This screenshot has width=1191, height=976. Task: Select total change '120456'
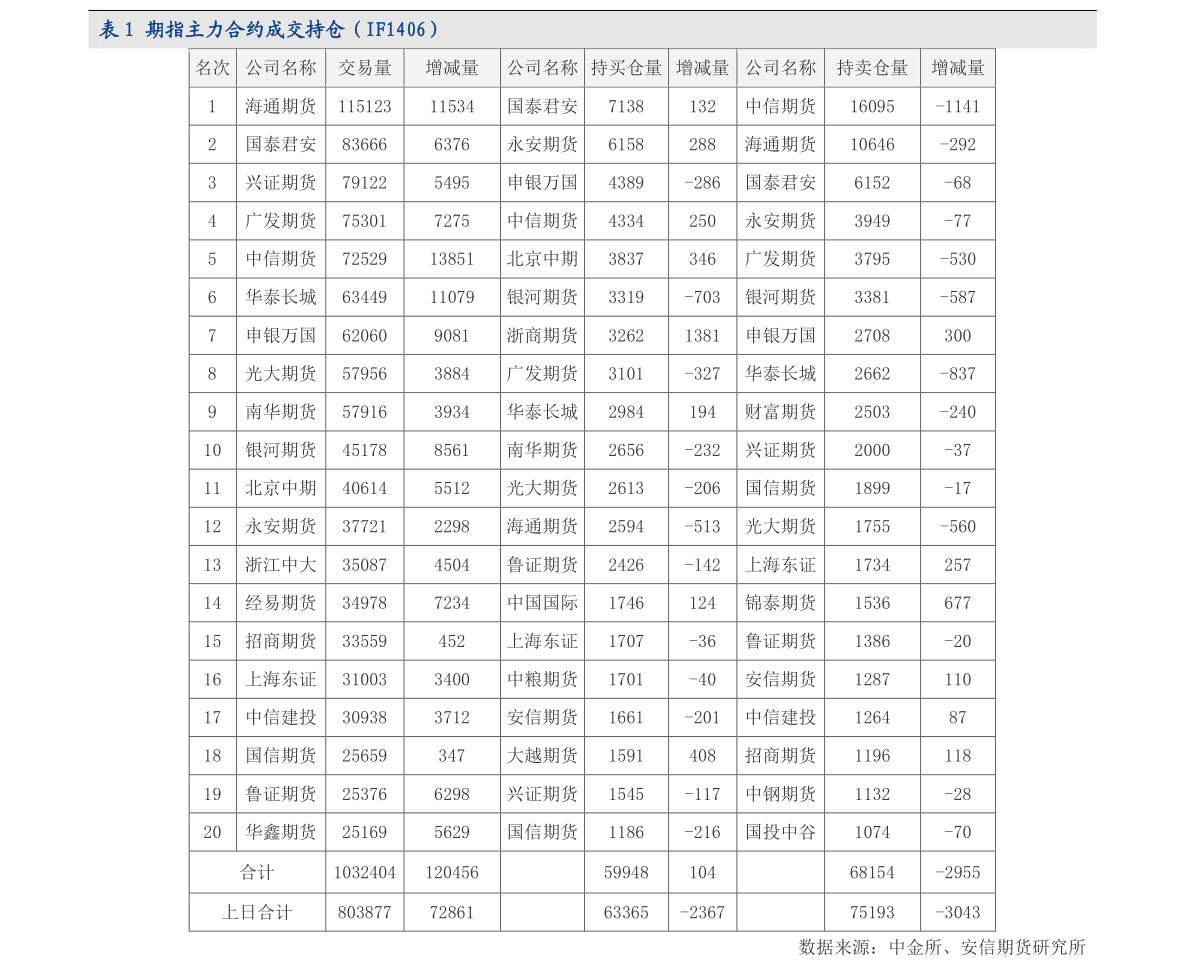[x=452, y=873]
